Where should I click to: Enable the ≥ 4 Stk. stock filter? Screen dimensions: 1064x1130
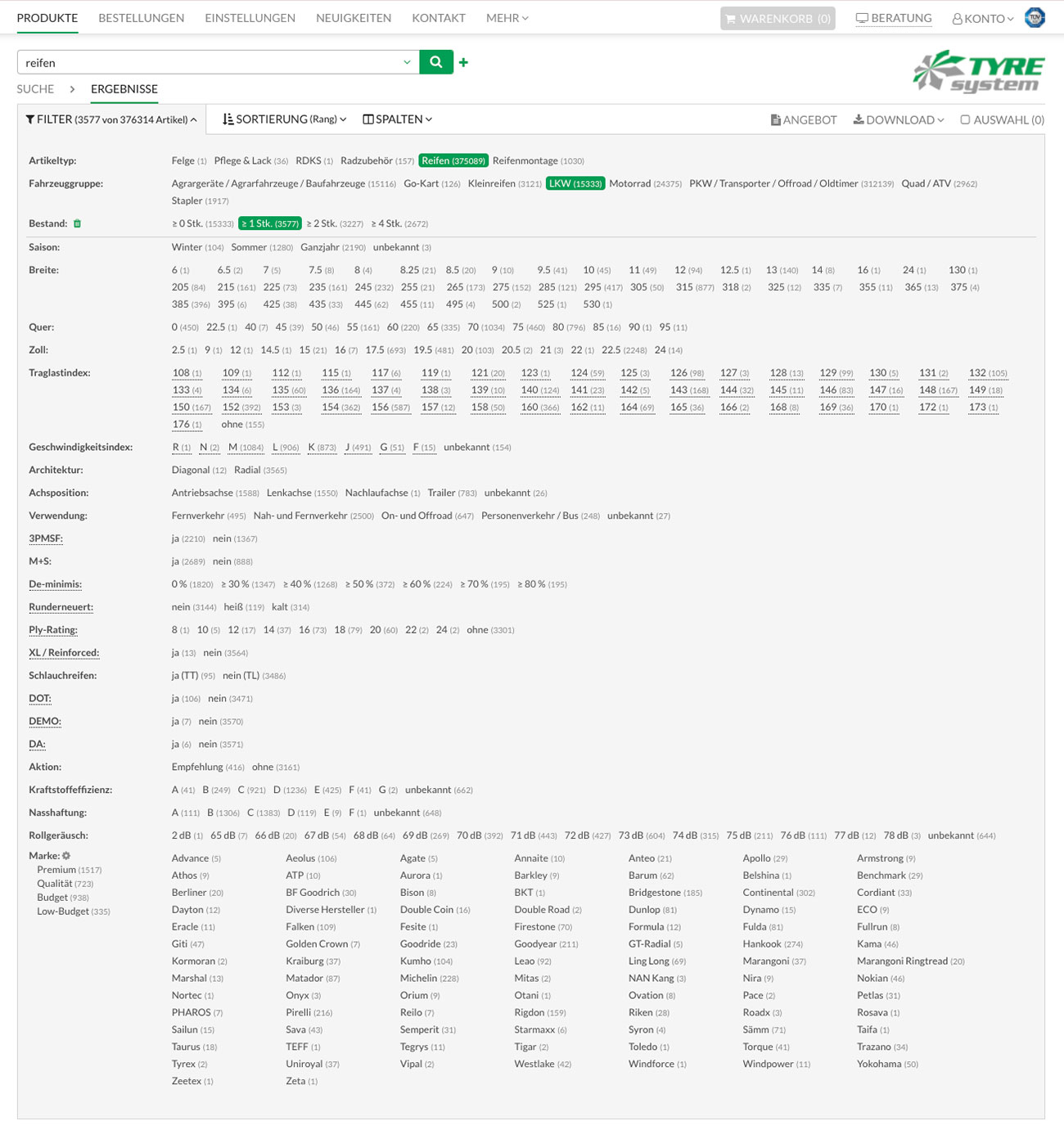pyautogui.click(x=399, y=223)
